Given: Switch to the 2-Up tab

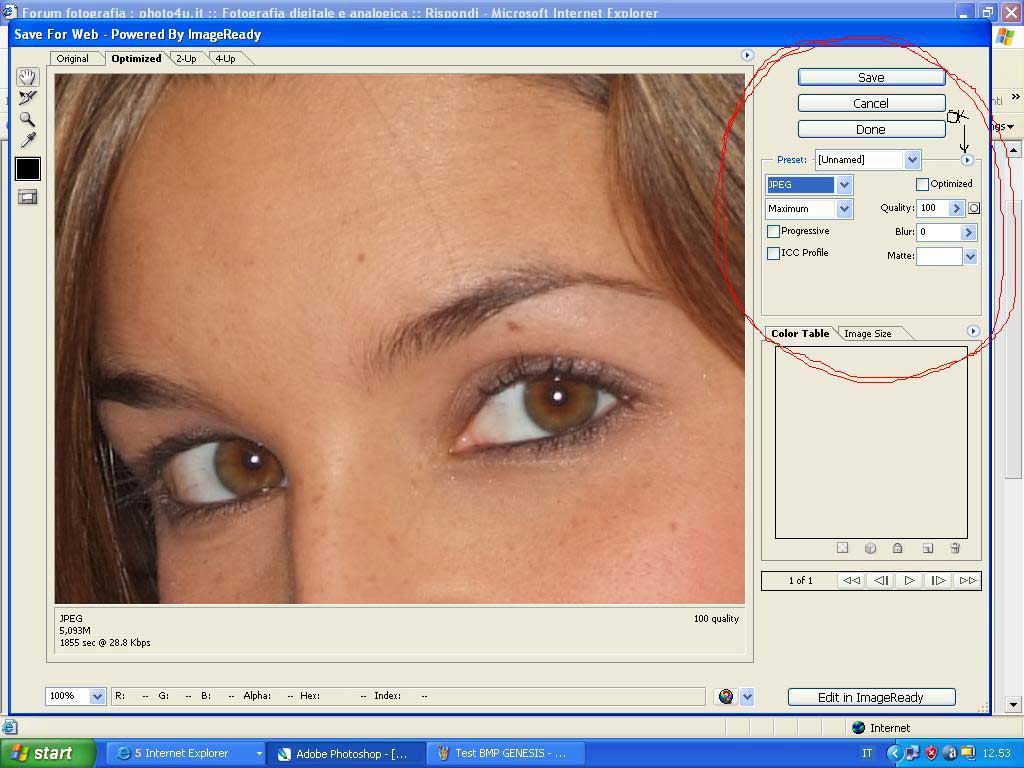Looking at the screenshot, I should [x=187, y=59].
